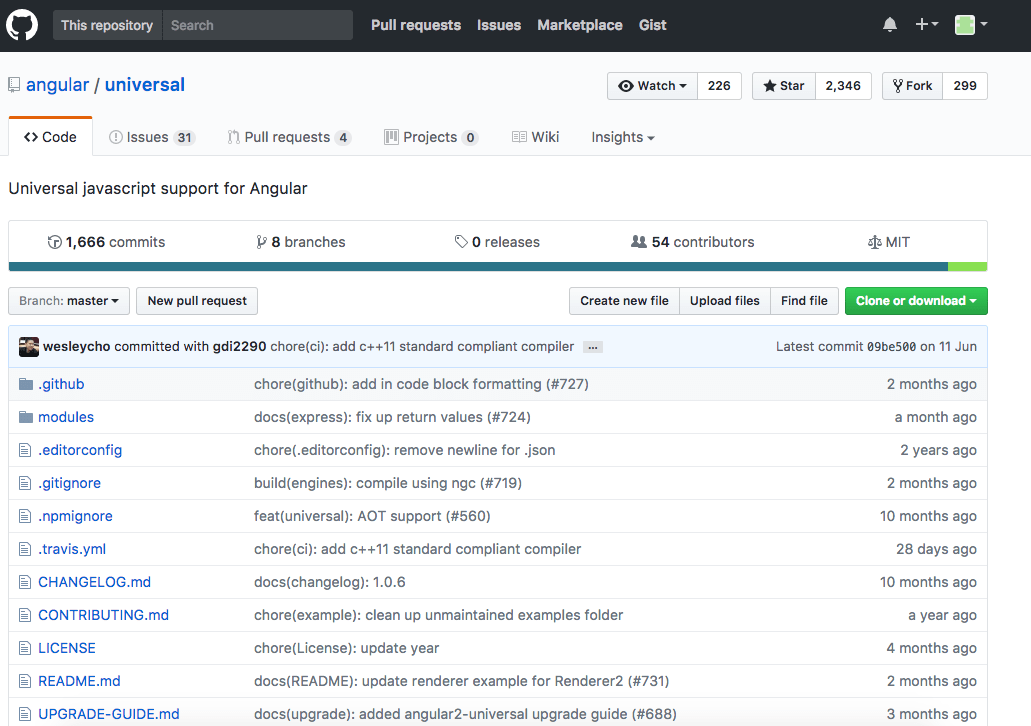Viewport: 1031px width, 726px height.
Task: Click the commits history clock icon
Action: [55, 242]
